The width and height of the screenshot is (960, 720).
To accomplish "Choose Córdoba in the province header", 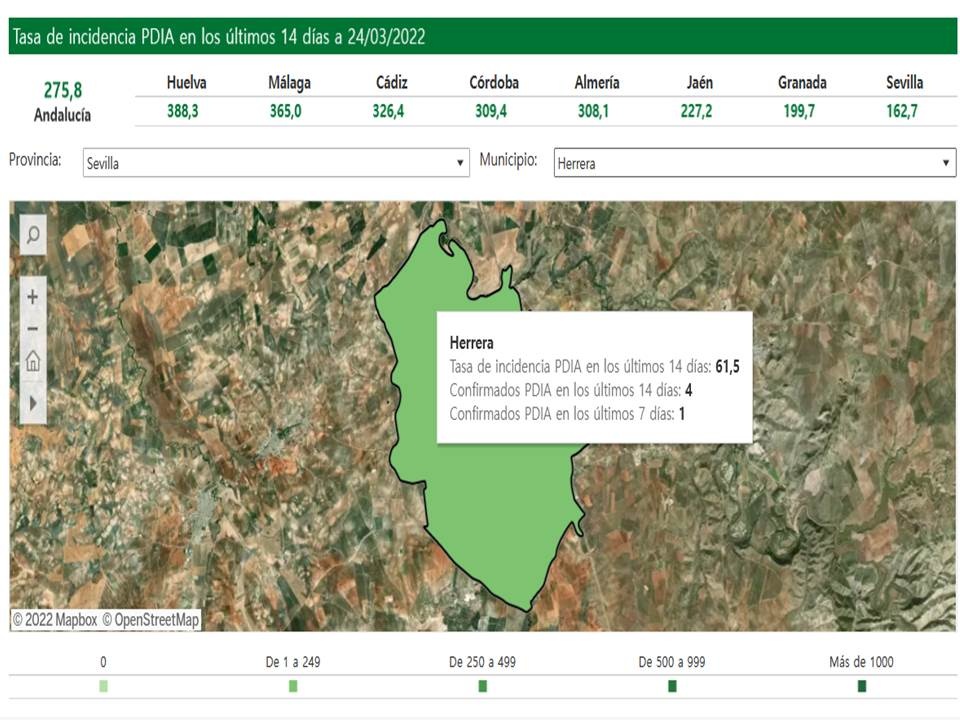I will point(494,83).
